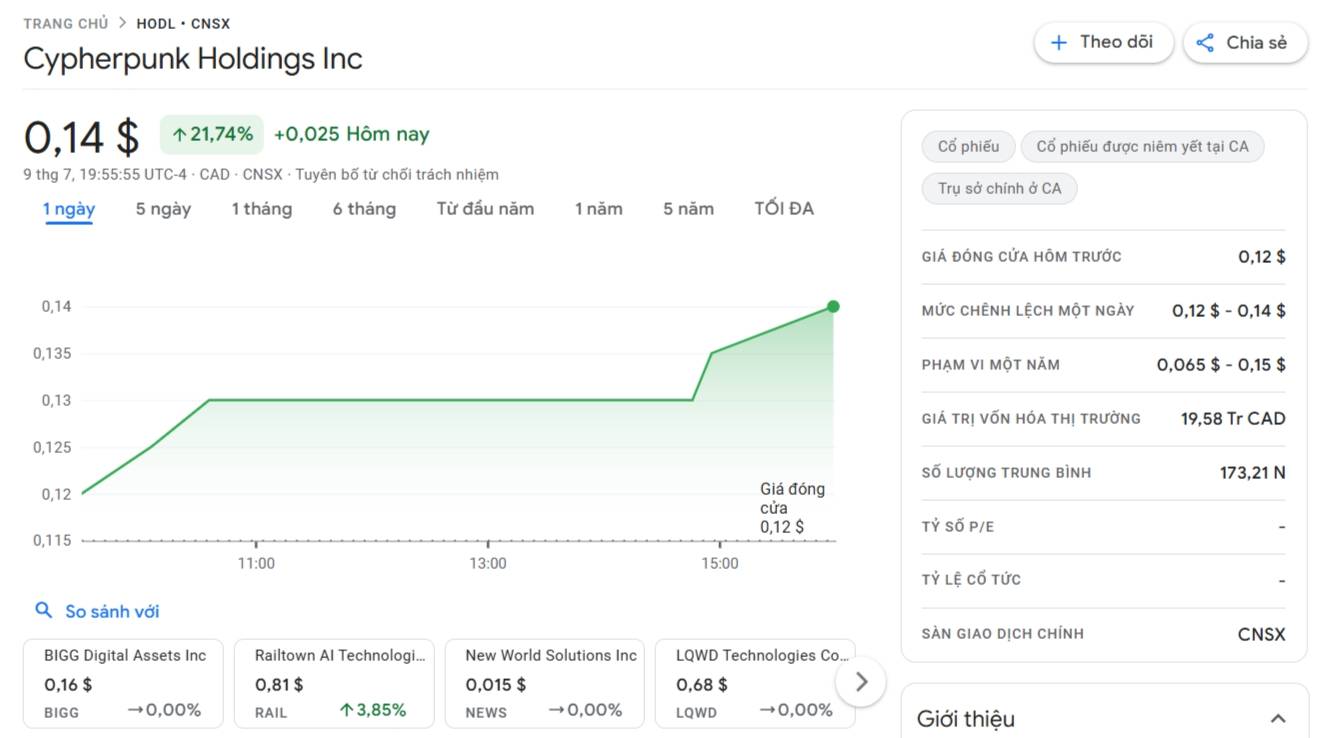Click the share icon beside Chia sẻ
1332x738 pixels.
1206,43
